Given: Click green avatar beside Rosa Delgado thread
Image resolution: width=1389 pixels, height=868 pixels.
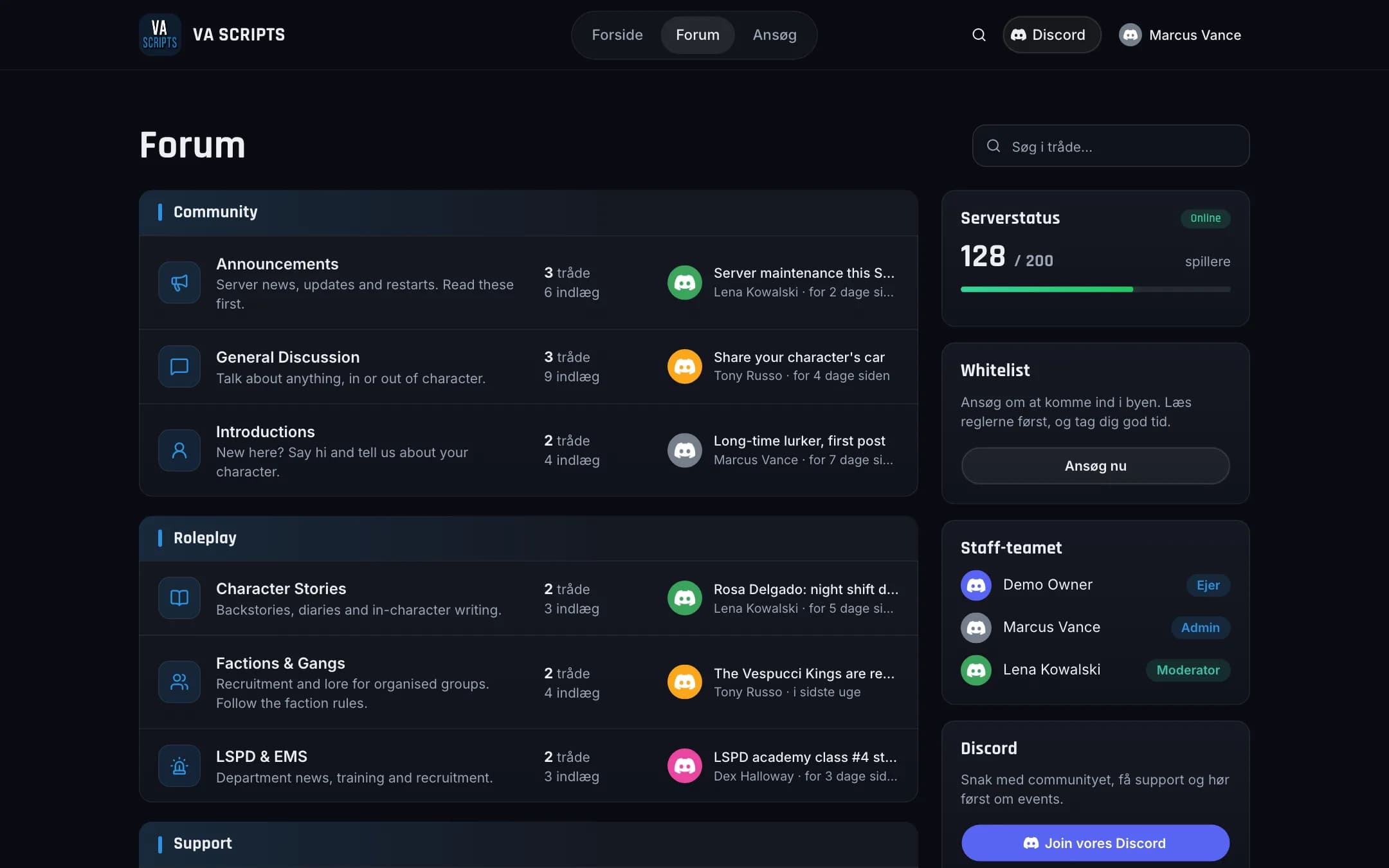Looking at the screenshot, I should click(685, 598).
